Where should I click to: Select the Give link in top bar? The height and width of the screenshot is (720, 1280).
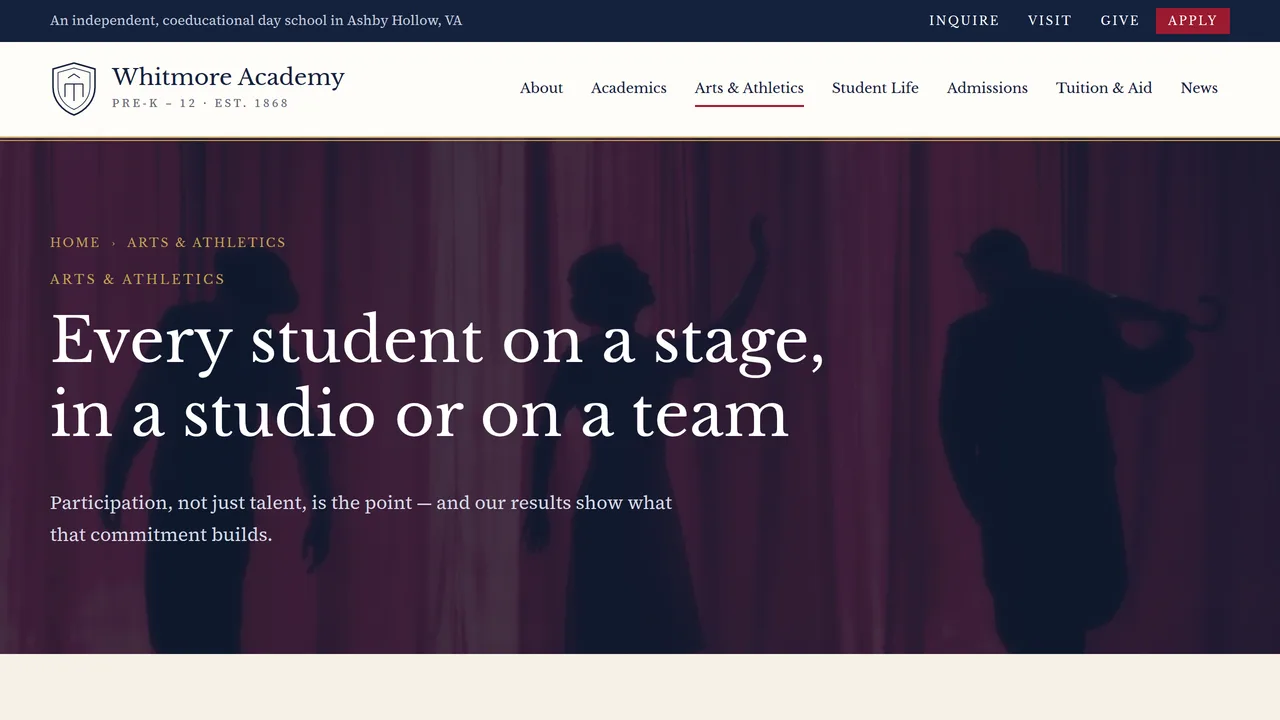point(1120,21)
